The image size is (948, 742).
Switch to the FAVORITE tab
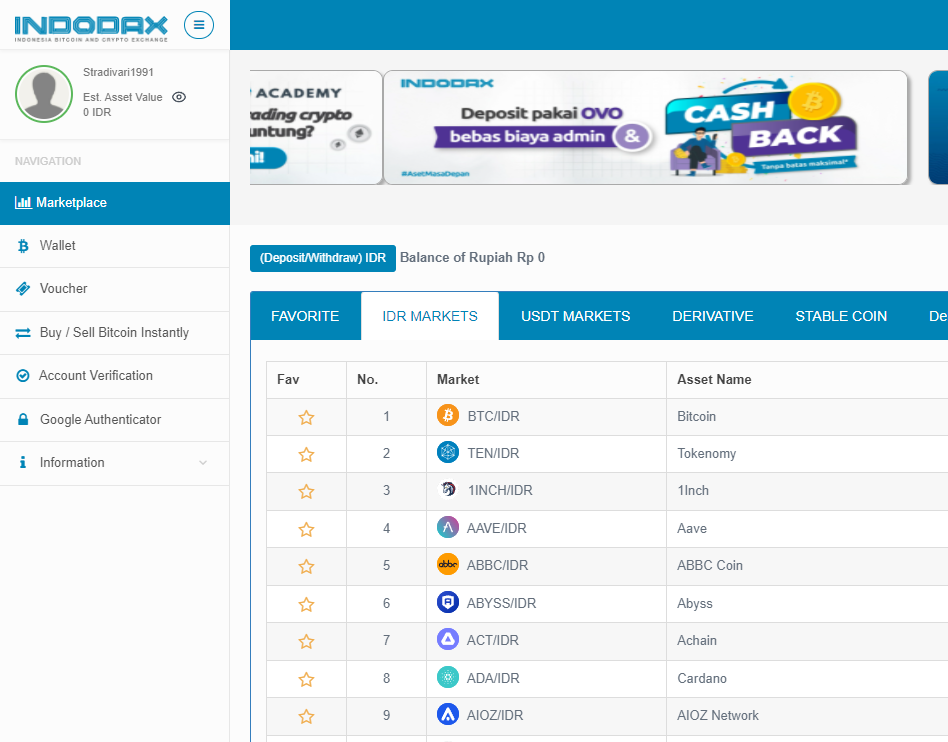tap(305, 316)
